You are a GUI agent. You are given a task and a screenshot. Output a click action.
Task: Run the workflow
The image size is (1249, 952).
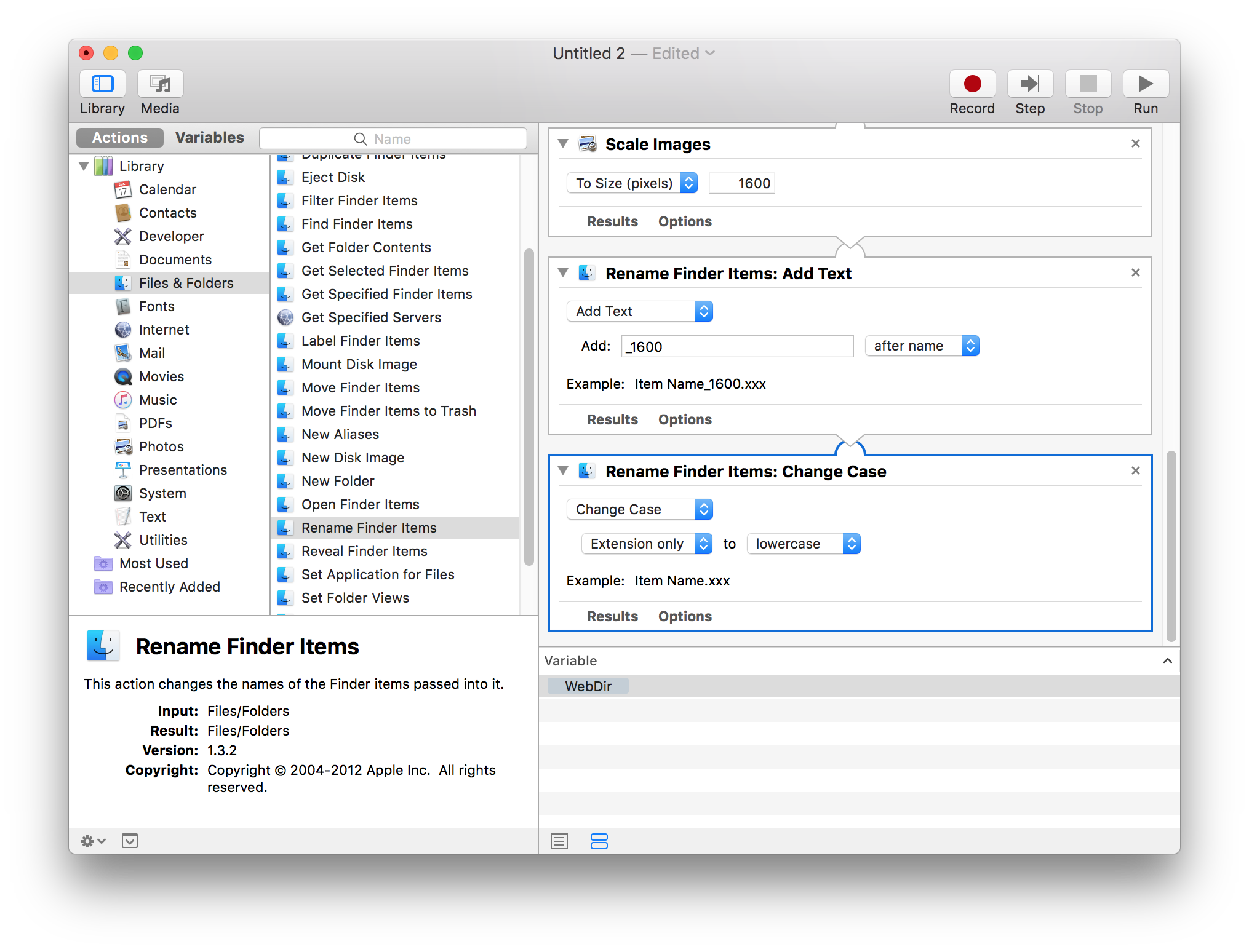pos(1146,84)
